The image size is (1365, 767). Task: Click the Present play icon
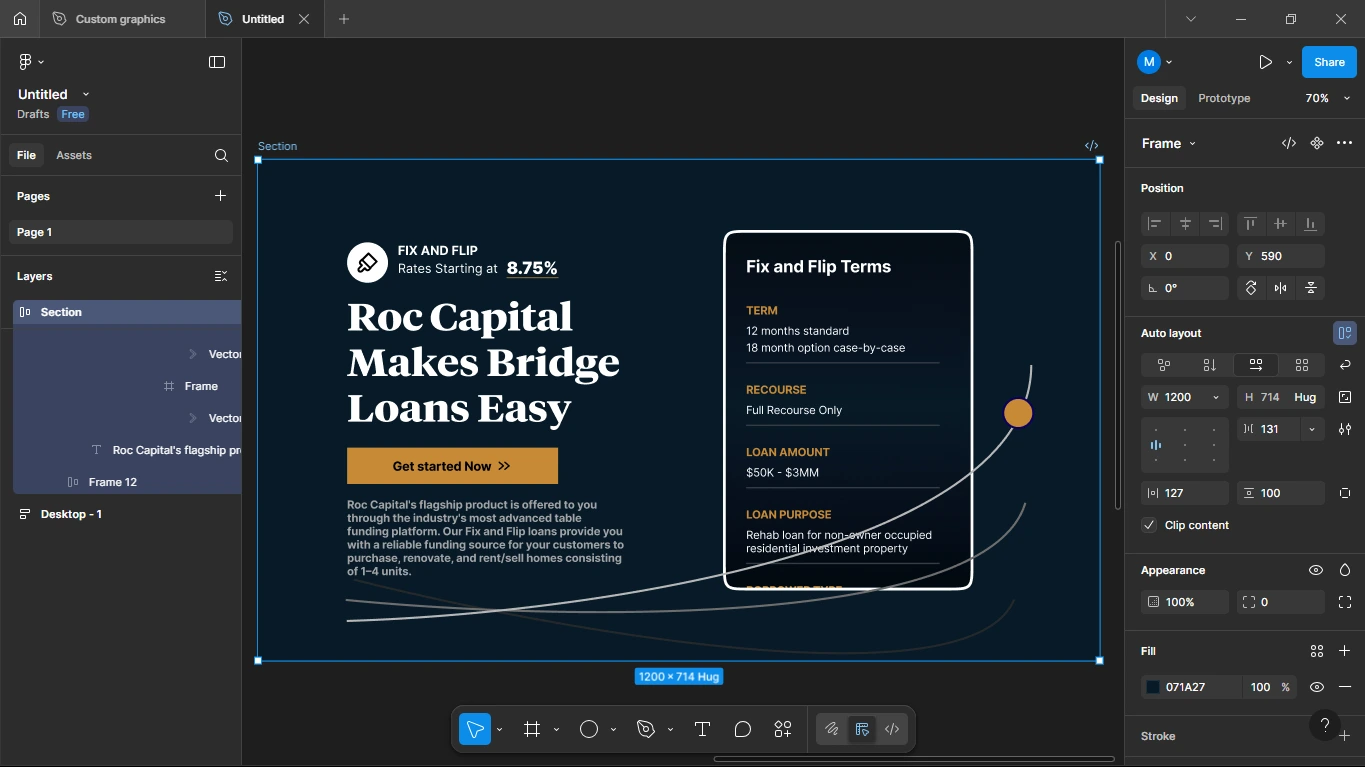(x=1265, y=62)
